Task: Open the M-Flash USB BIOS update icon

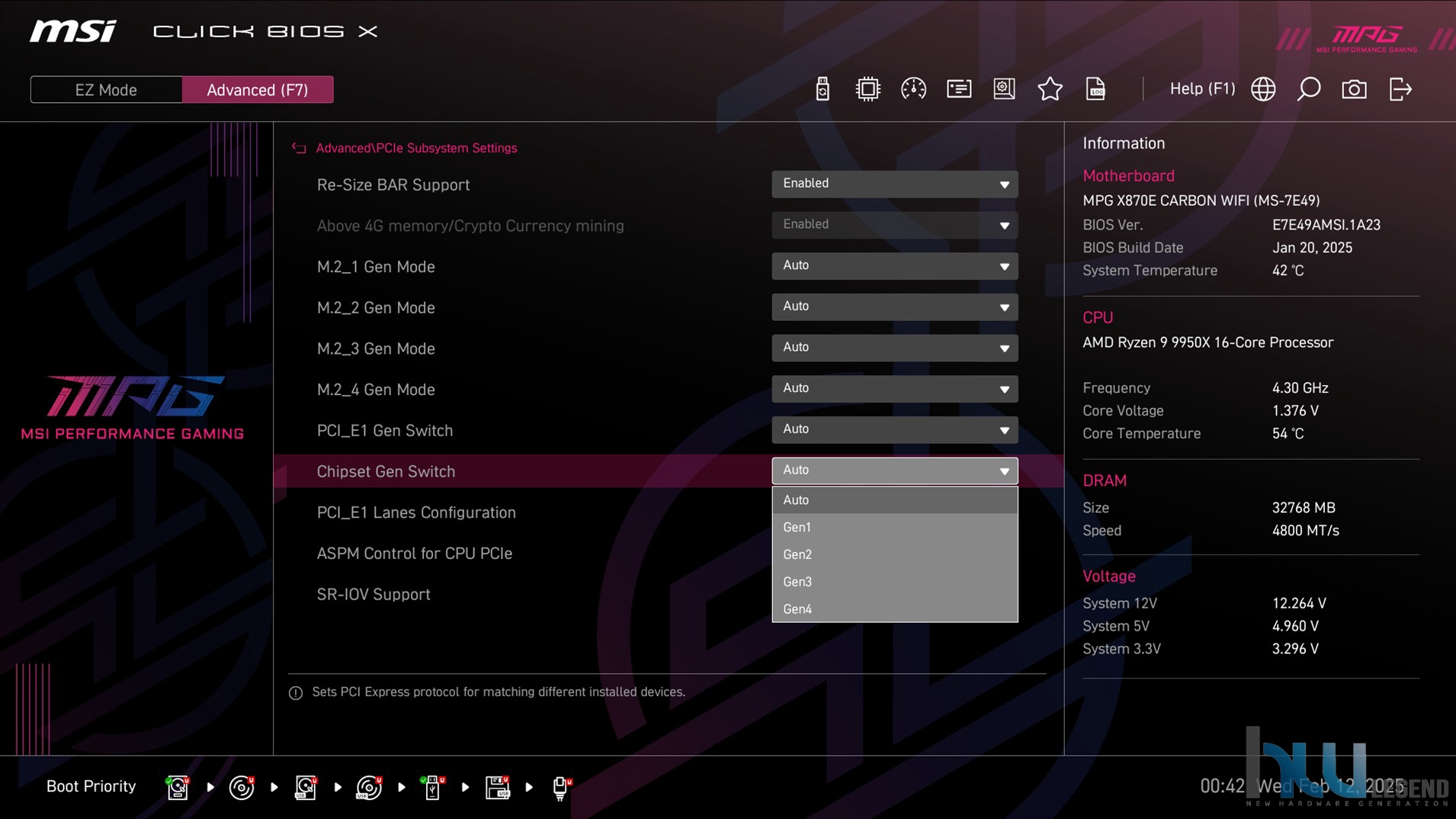Action: (x=822, y=89)
